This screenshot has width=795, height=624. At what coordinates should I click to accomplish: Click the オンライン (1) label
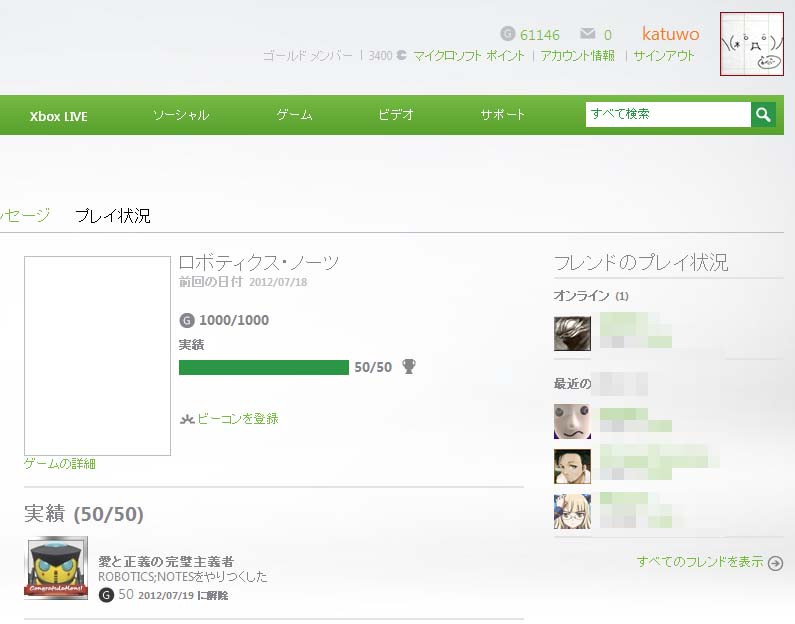click(591, 296)
